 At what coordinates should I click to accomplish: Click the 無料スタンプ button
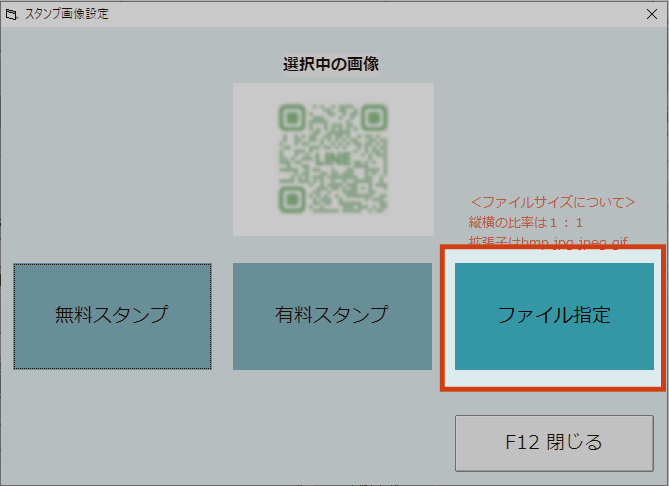click(x=112, y=316)
